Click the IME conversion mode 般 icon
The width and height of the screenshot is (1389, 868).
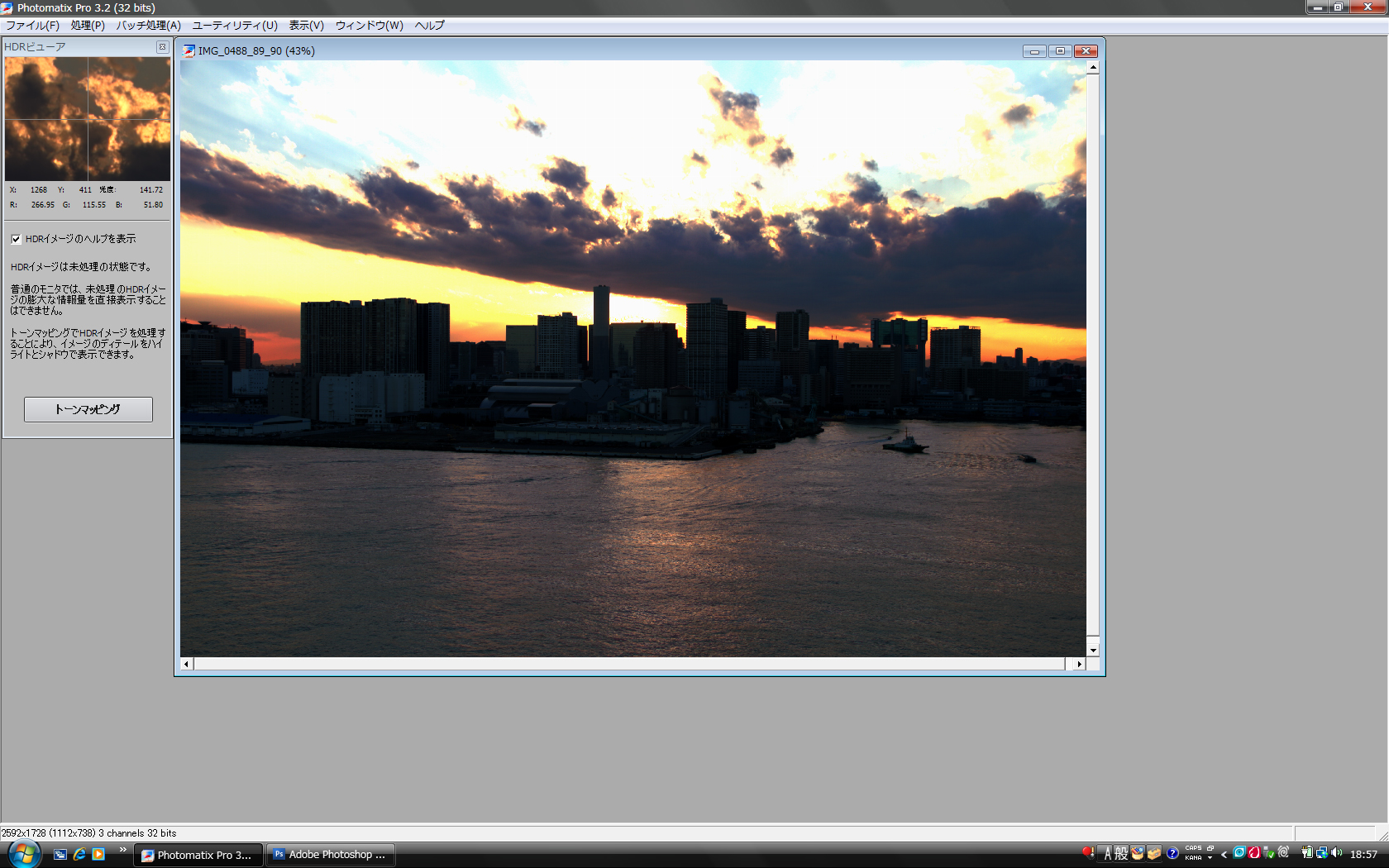click(1121, 854)
